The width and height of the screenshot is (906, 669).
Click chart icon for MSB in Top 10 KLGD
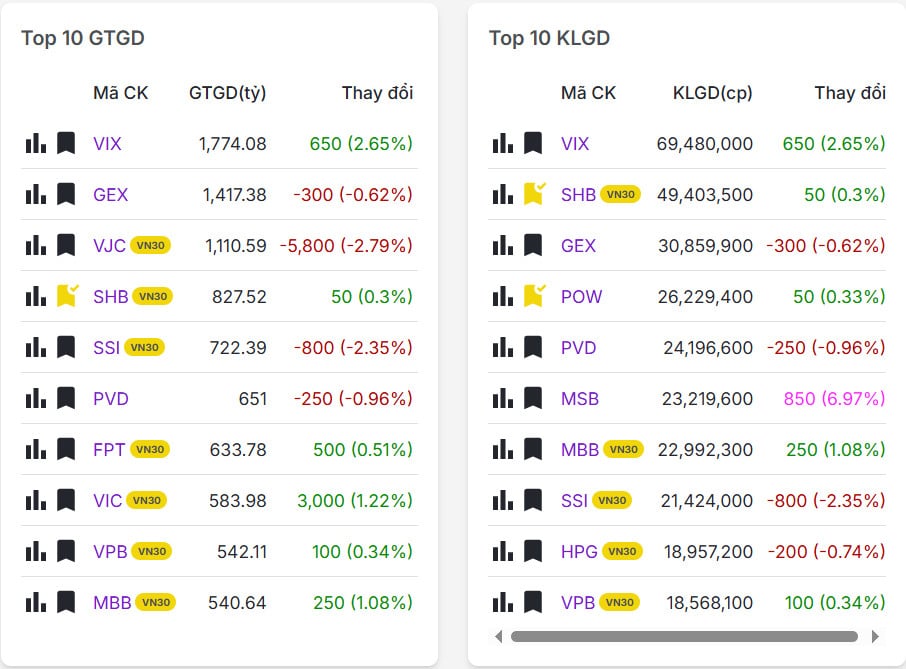503,399
